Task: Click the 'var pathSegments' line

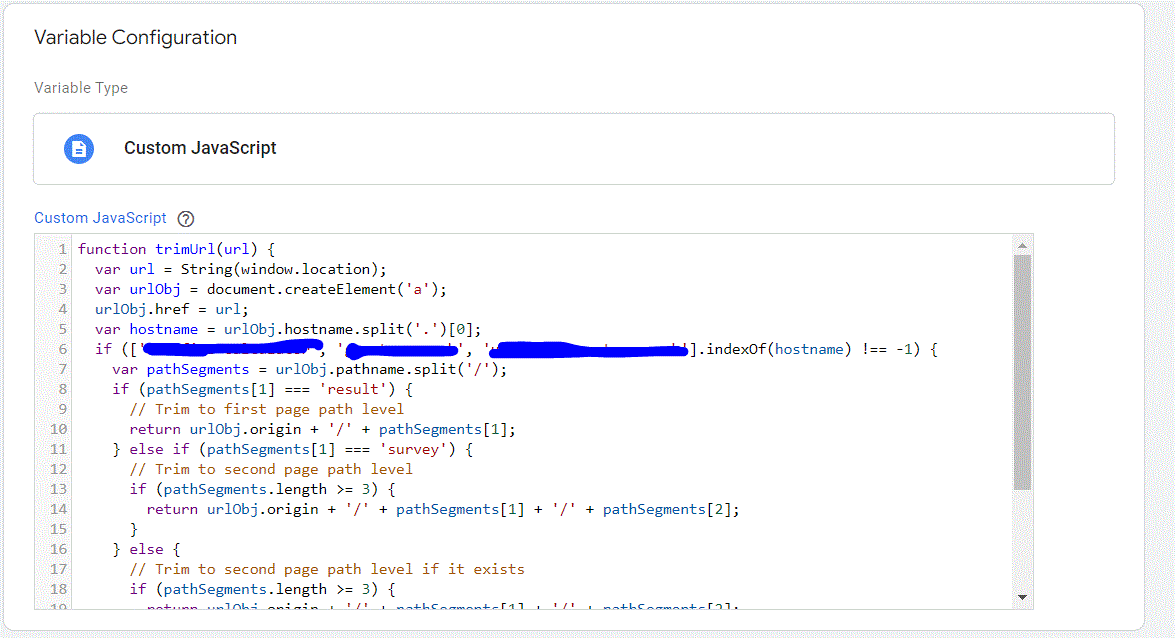Action: click(x=309, y=369)
